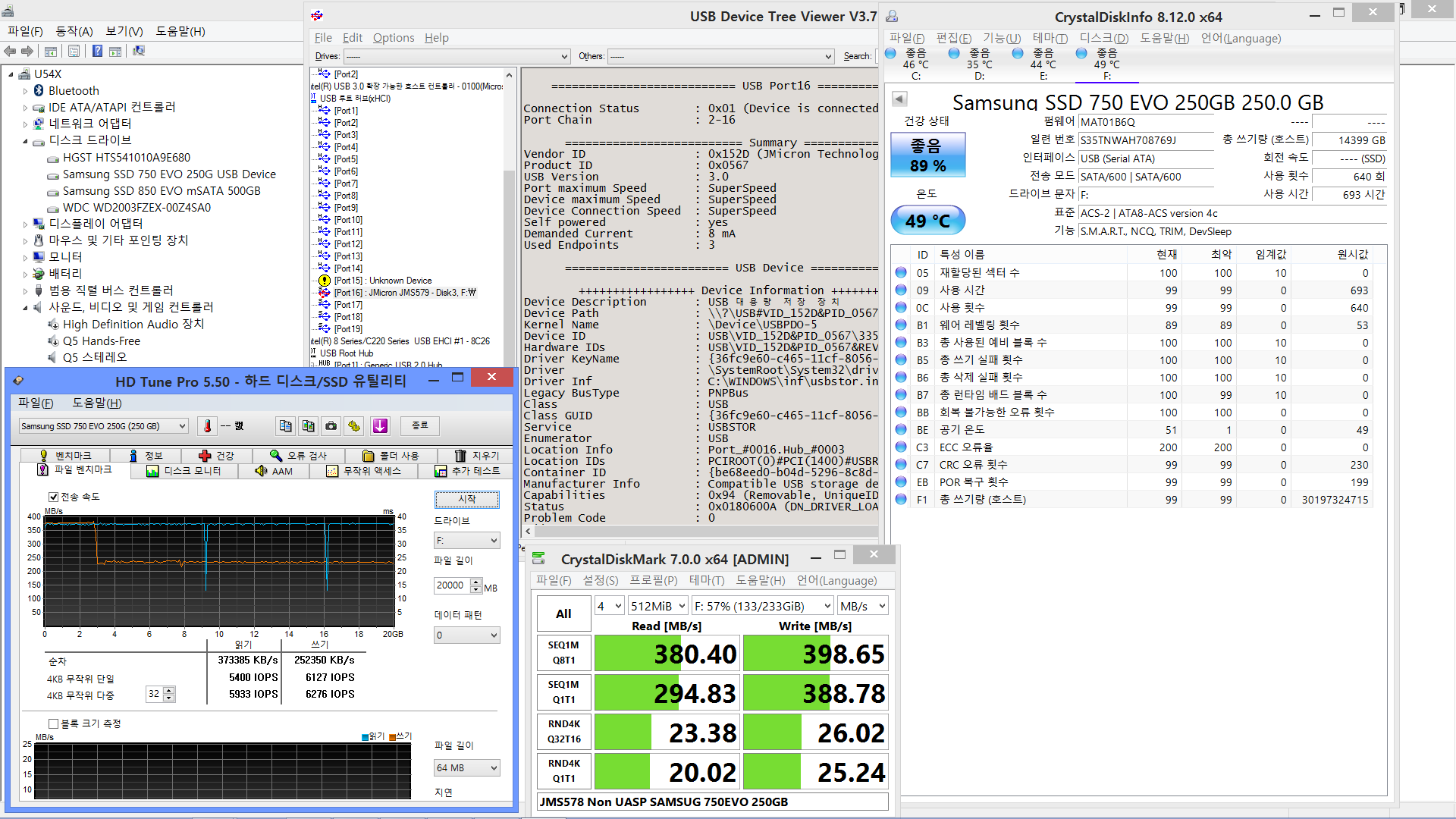Click CrystalDiskMark SEQ1M Q8T1 button

tap(563, 653)
